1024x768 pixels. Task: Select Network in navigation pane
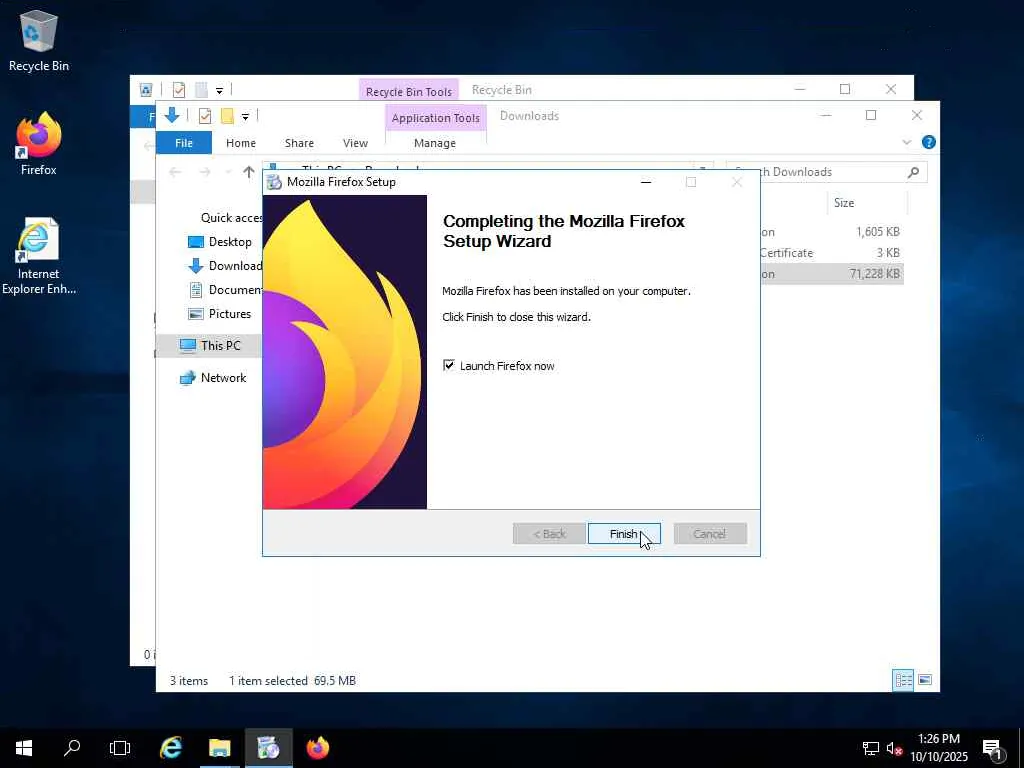tap(213, 377)
